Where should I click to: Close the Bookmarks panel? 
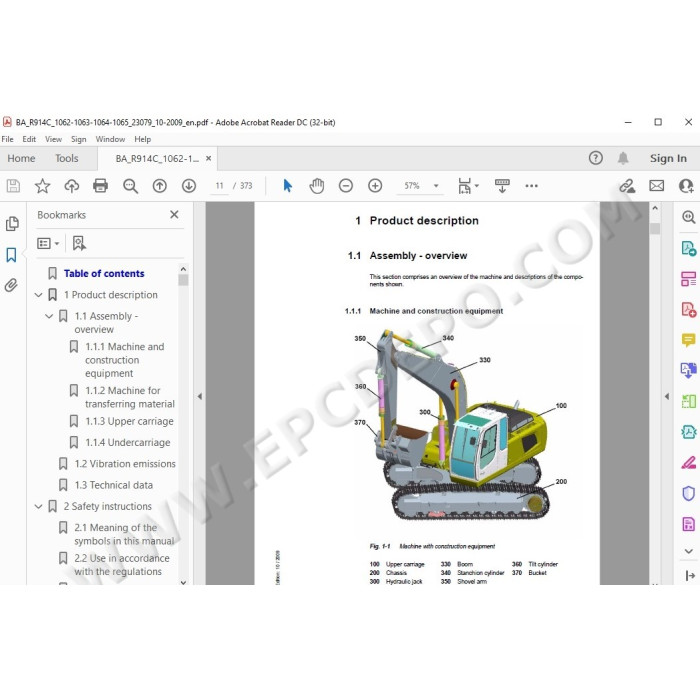[174, 215]
